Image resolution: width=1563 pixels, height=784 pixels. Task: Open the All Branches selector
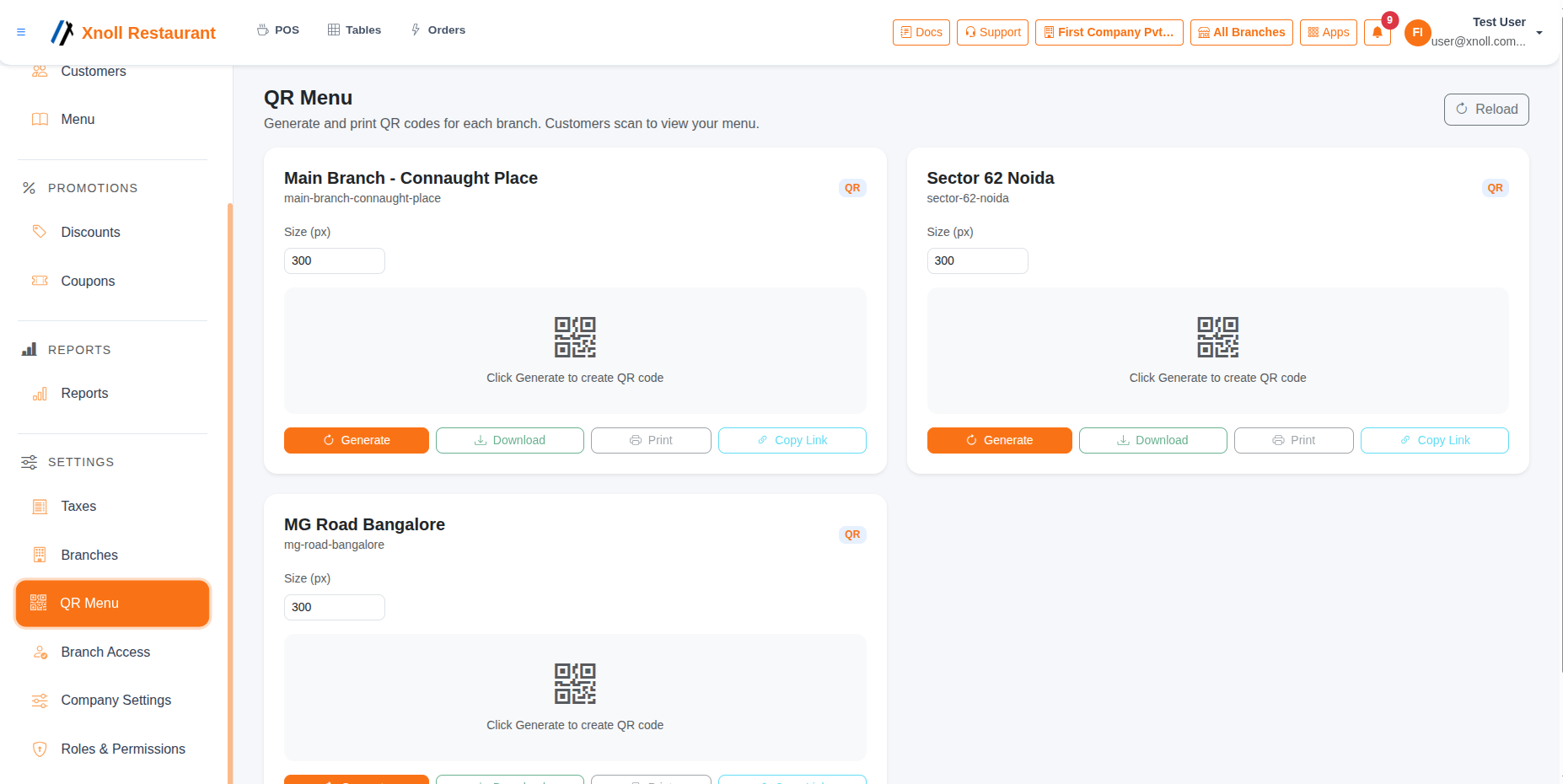[1242, 32]
